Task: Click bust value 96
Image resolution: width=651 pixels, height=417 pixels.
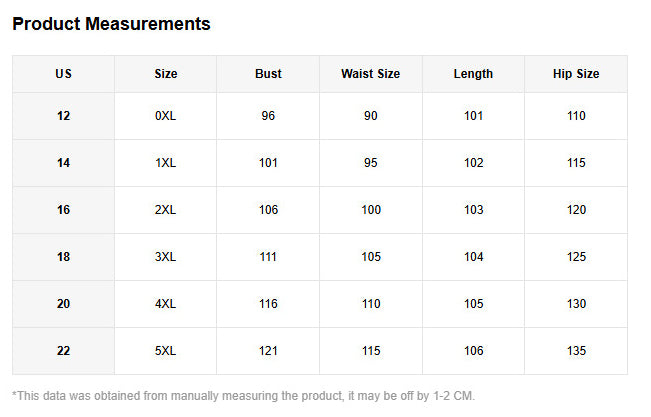Action: (268, 116)
